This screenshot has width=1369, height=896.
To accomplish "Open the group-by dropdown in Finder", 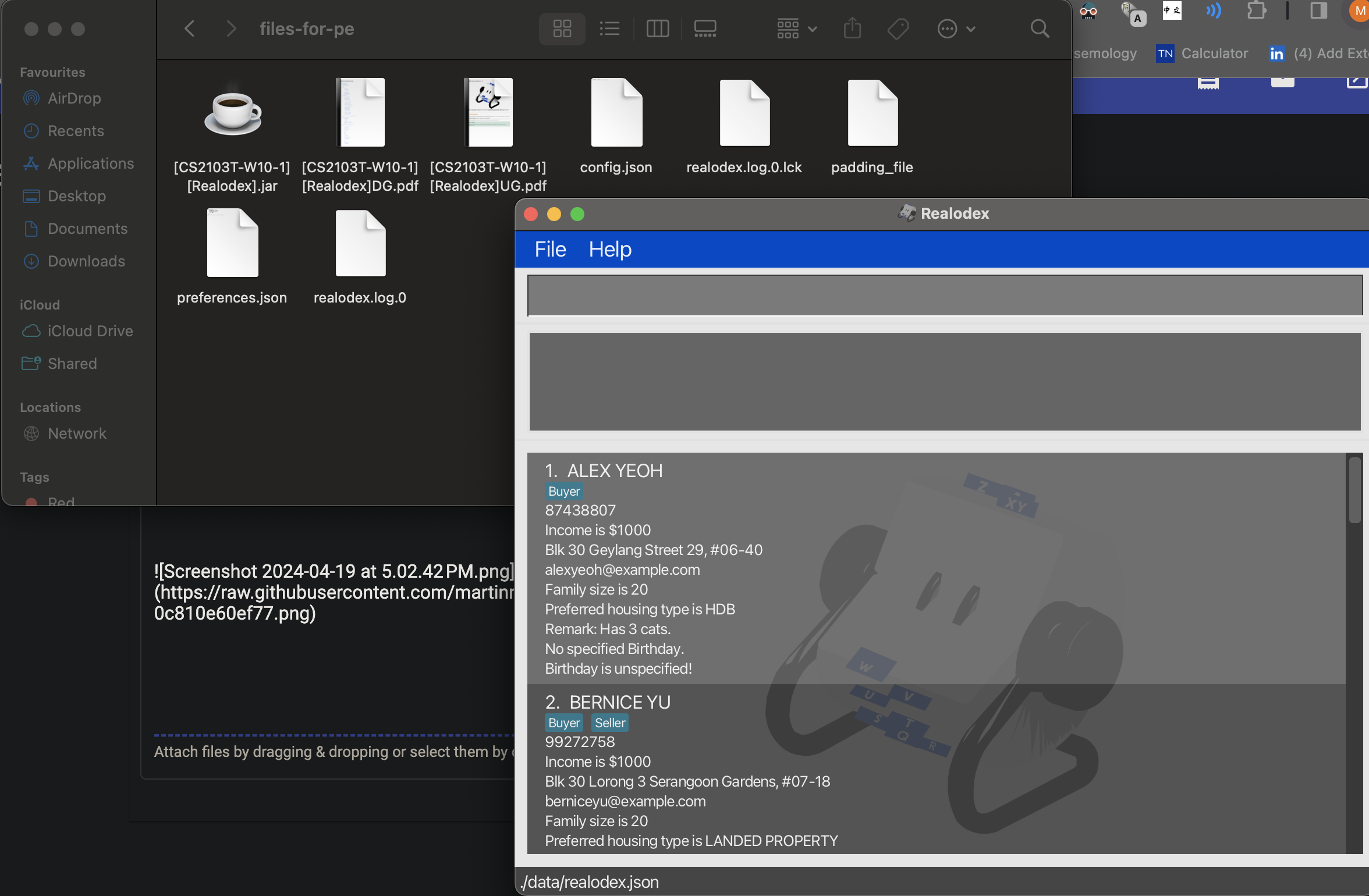I will 796,29.
